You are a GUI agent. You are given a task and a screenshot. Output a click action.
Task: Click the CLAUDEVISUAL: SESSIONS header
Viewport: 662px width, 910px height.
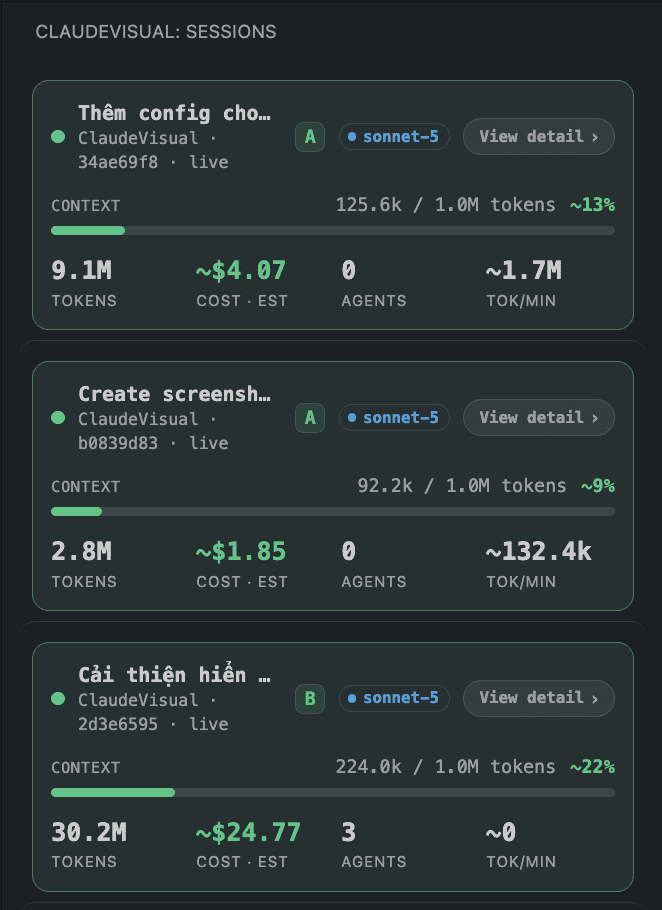155,32
